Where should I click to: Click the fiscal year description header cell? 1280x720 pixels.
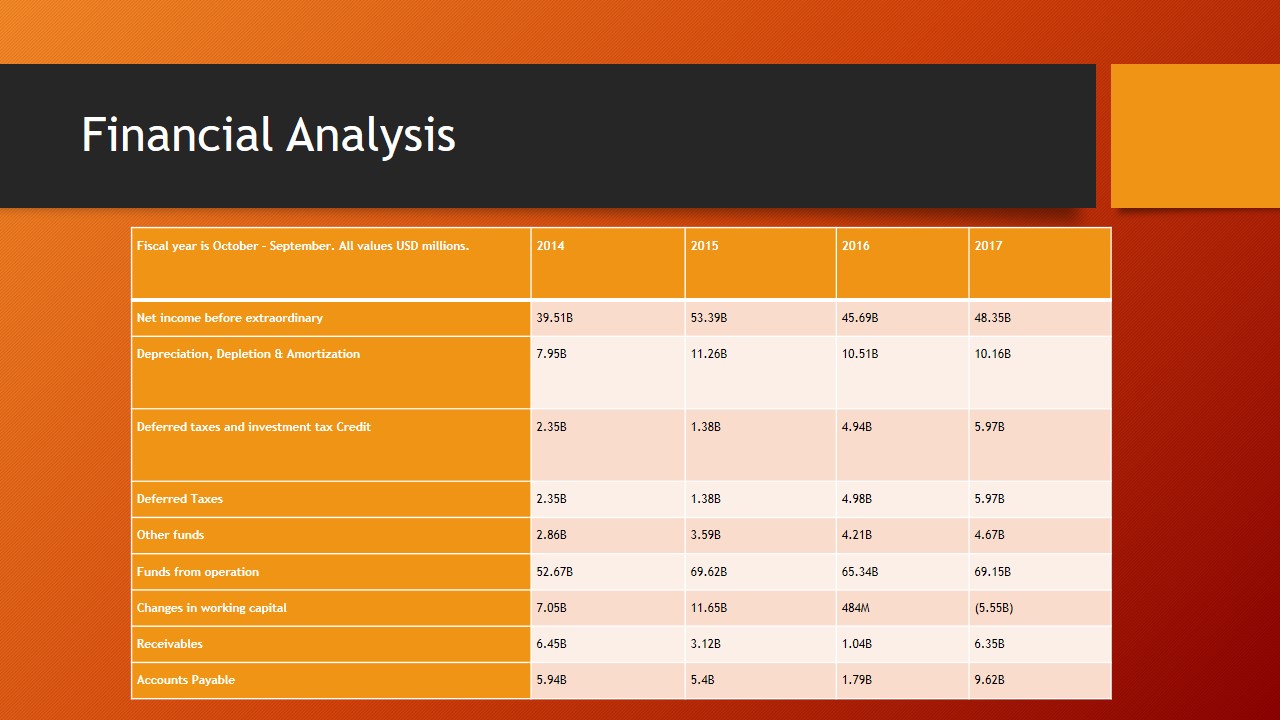[303, 246]
